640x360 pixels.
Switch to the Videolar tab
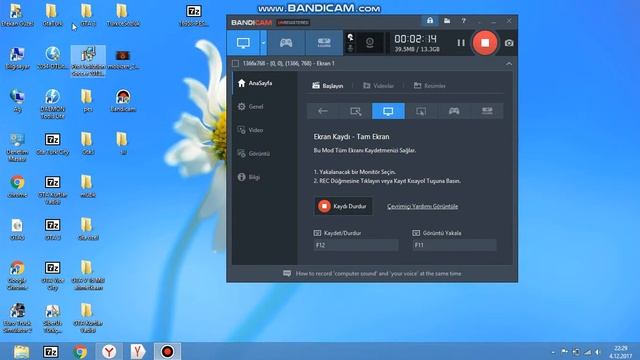[378, 86]
